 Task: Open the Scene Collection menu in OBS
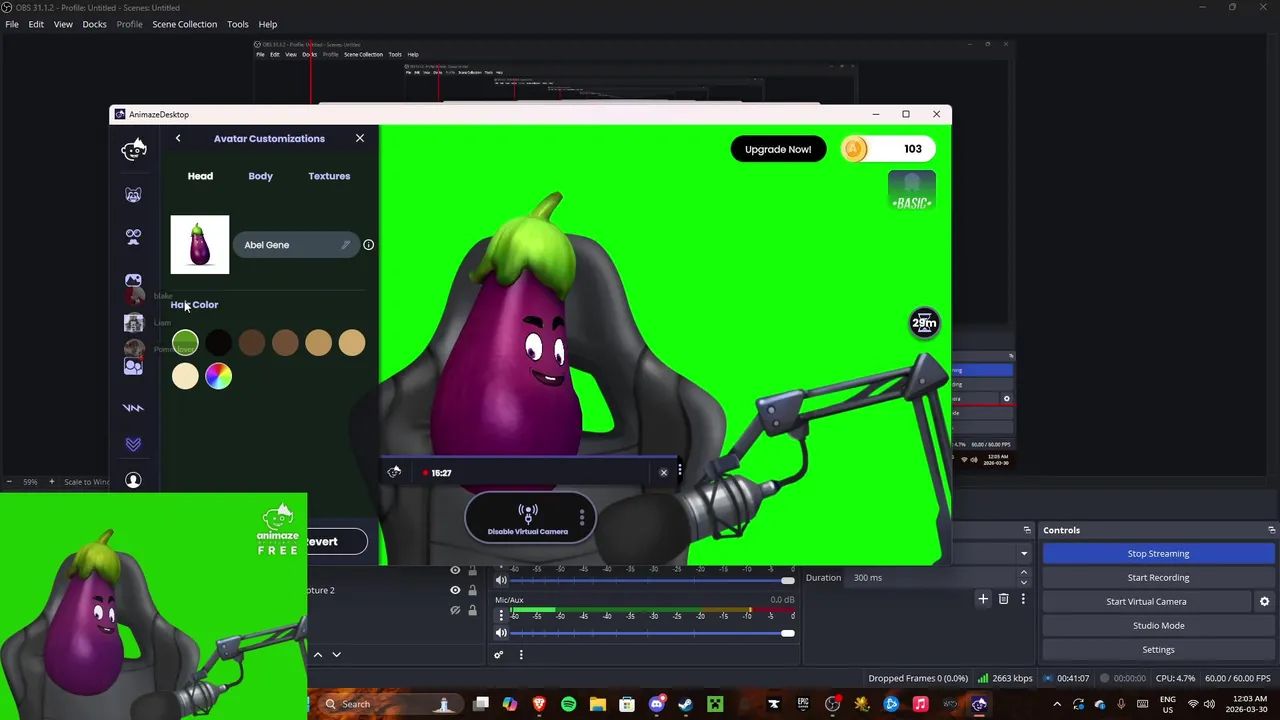pos(184,24)
